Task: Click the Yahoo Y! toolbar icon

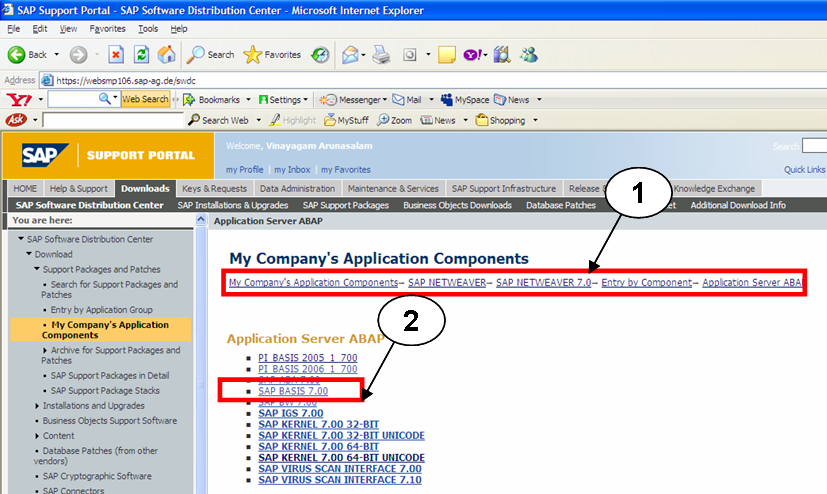Action: 473,54
